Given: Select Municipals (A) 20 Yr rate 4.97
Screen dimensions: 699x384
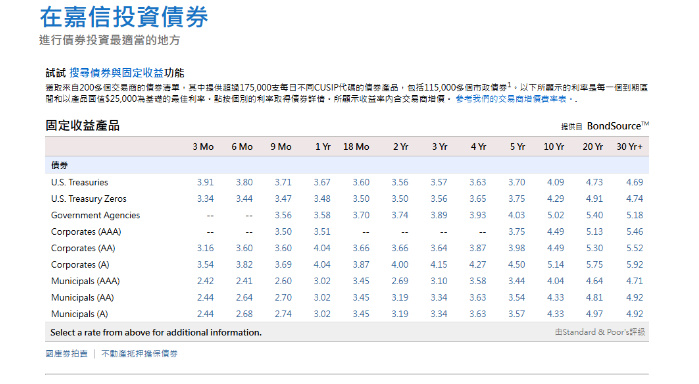Looking at the screenshot, I should 594,314.
